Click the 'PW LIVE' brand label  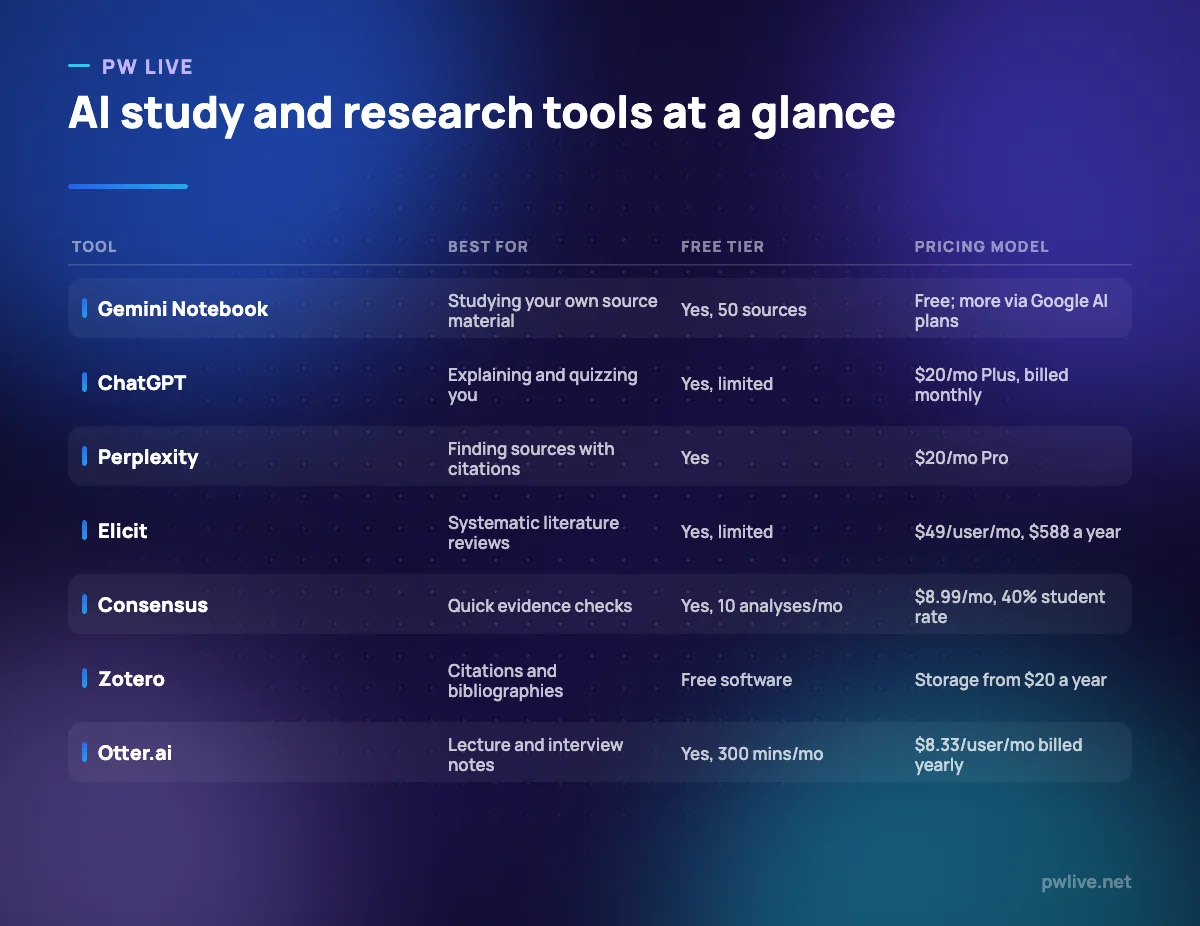147,67
